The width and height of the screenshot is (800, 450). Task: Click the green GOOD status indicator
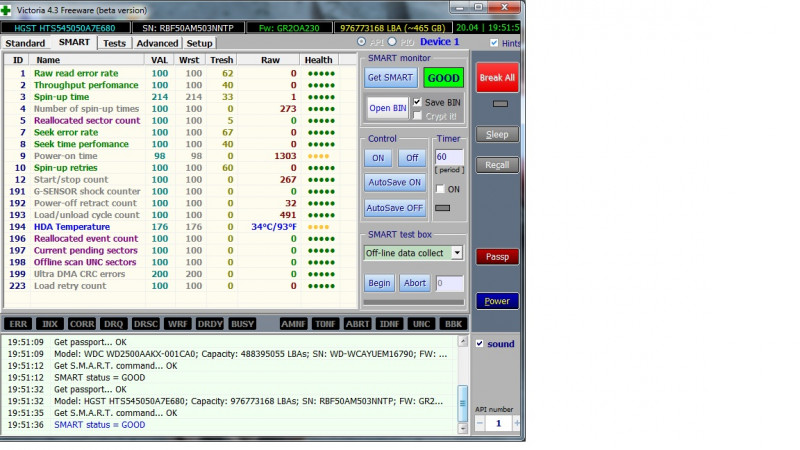pos(443,77)
